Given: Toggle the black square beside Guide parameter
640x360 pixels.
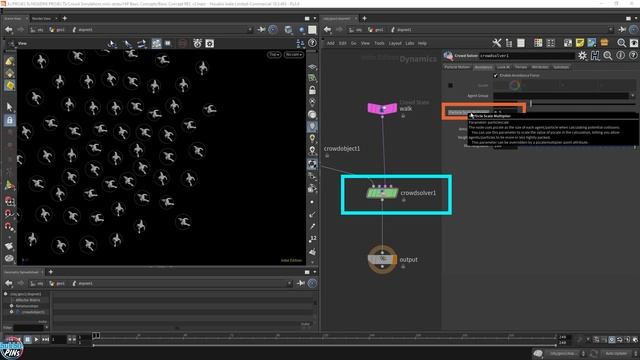Looking at the screenshot, I should pos(450,85).
